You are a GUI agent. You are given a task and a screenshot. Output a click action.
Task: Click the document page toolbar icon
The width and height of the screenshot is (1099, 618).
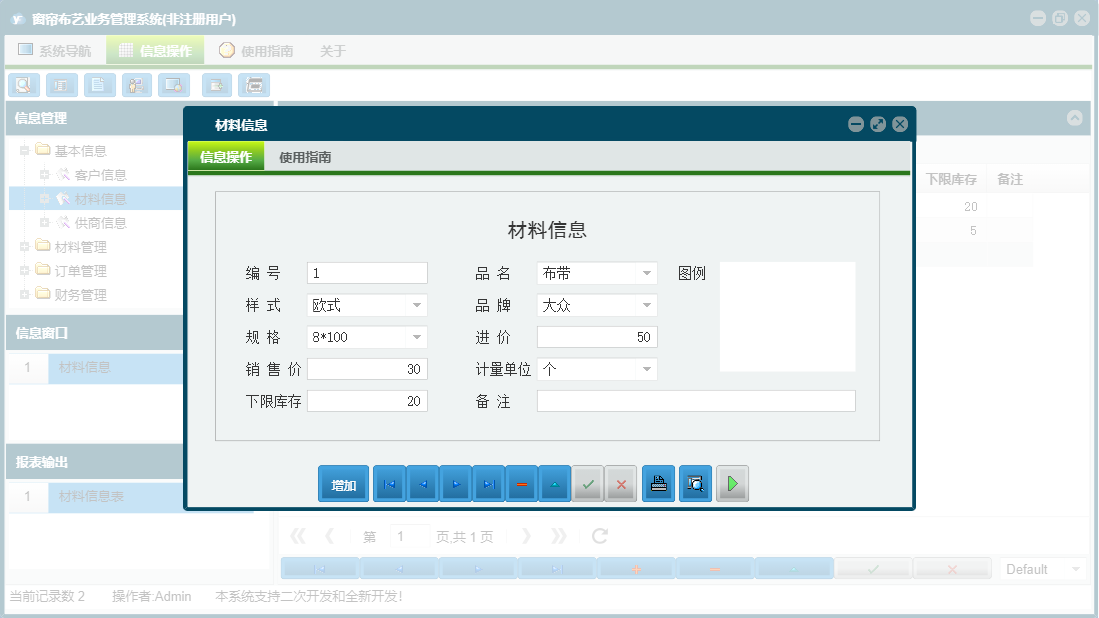coord(100,85)
